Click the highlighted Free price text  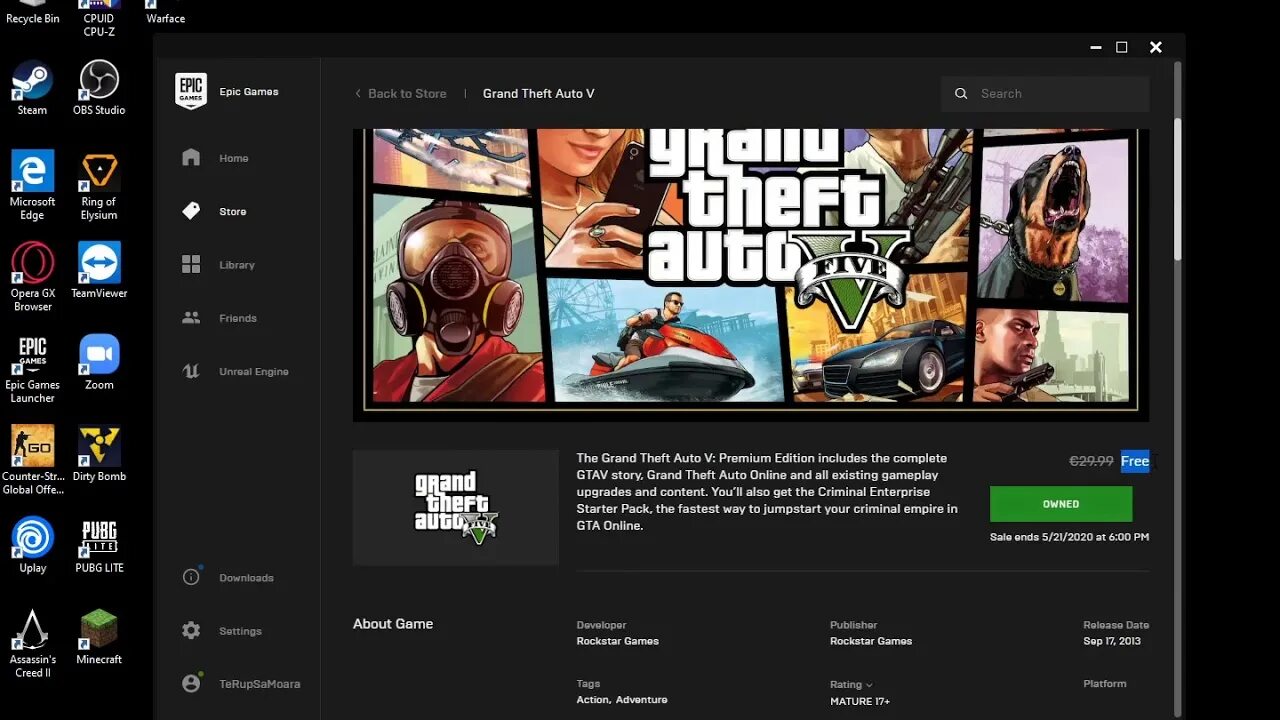[1135, 461]
